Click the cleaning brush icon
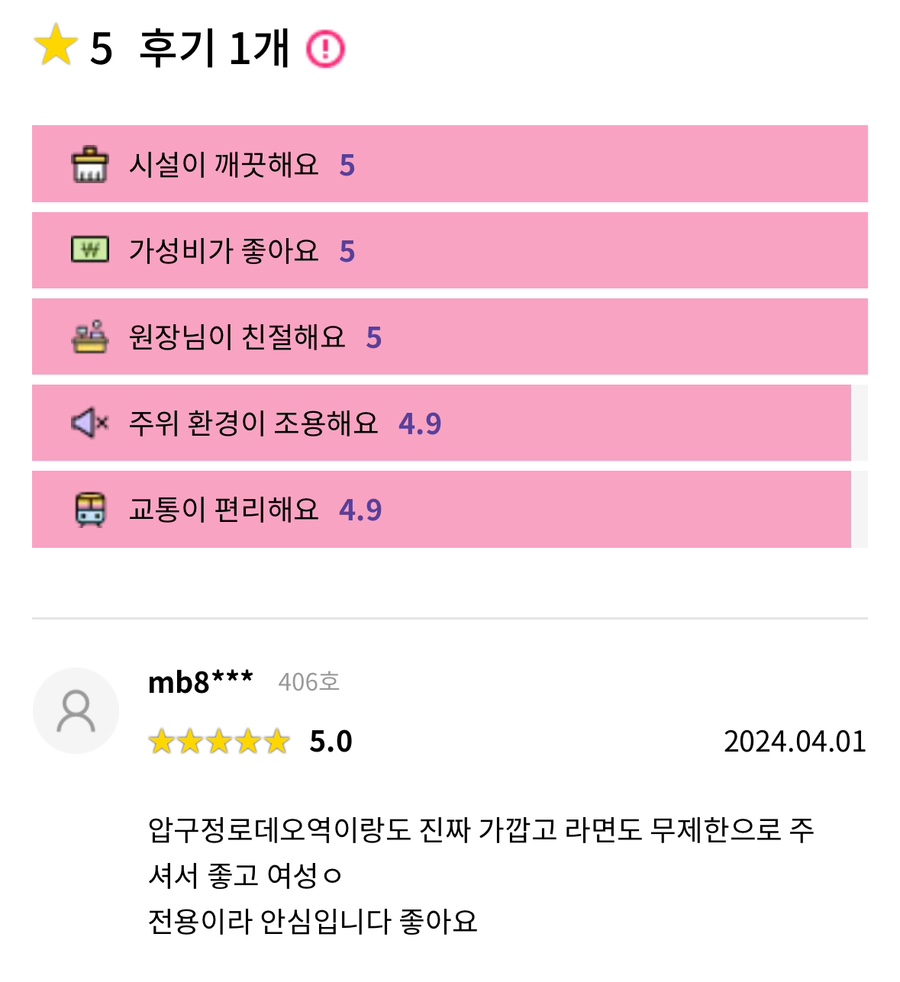900x982 pixels. coord(90,164)
